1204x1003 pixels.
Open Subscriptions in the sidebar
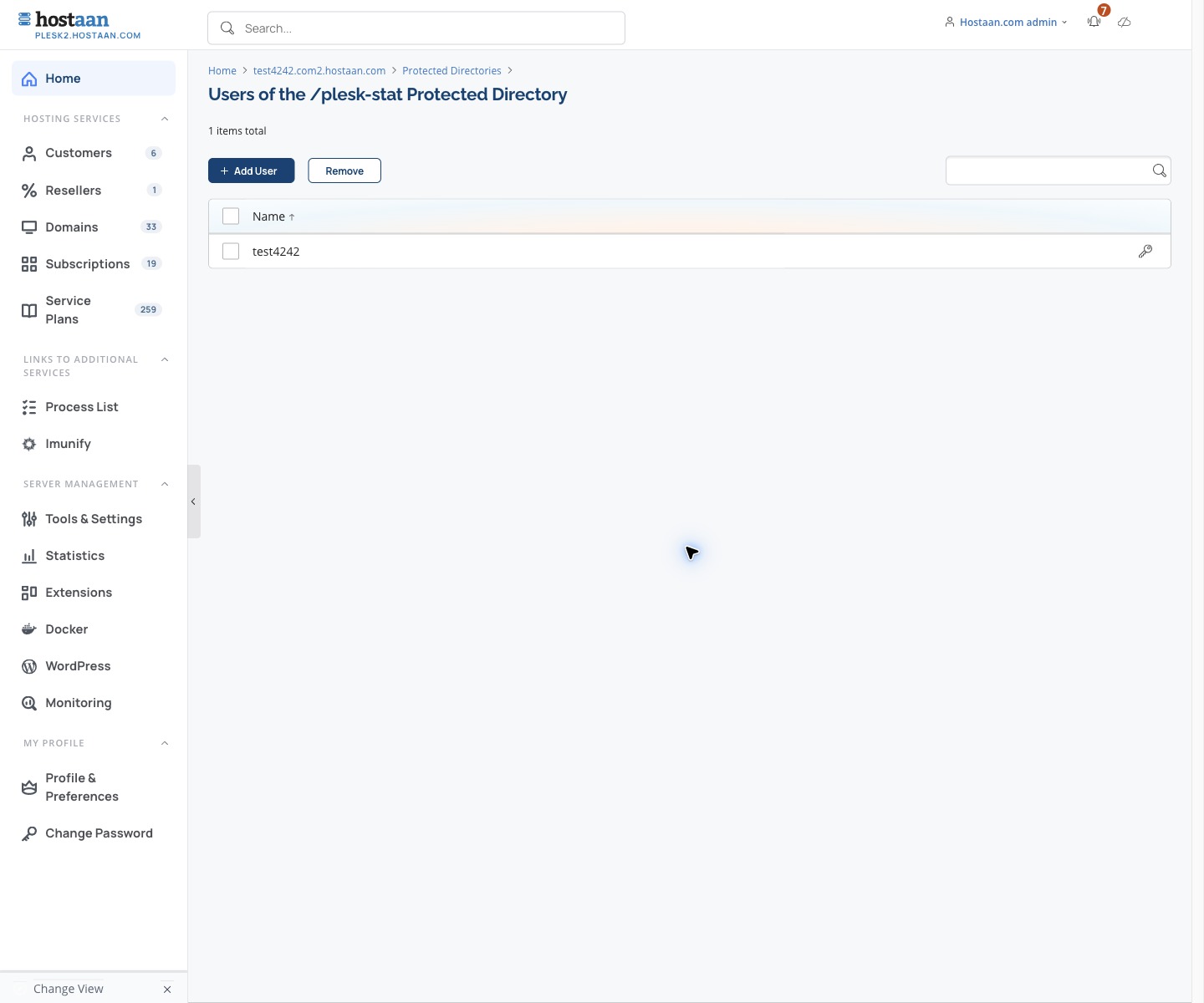pyautogui.click(x=94, y=264)
